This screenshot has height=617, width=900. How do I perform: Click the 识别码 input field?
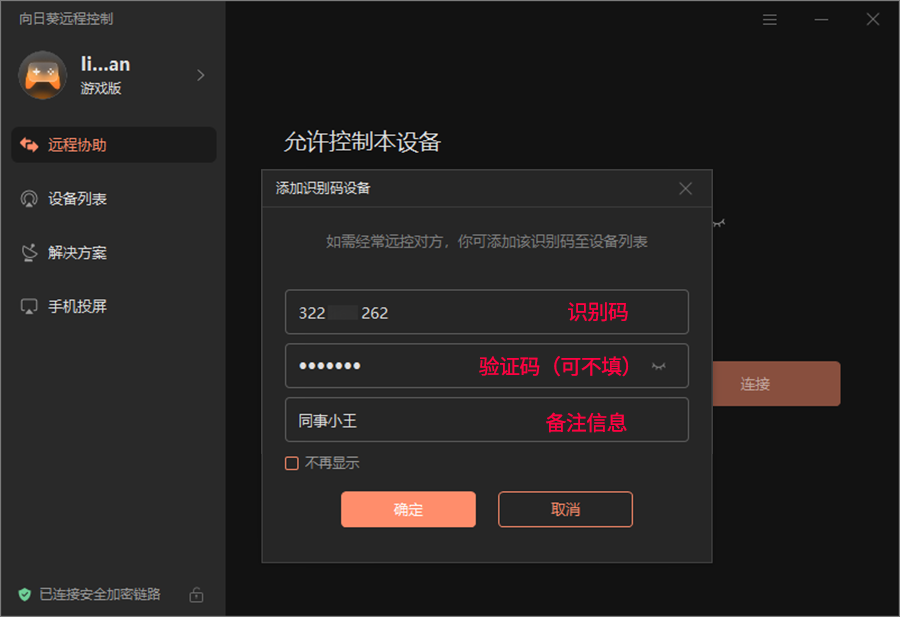tap(487, 312)
